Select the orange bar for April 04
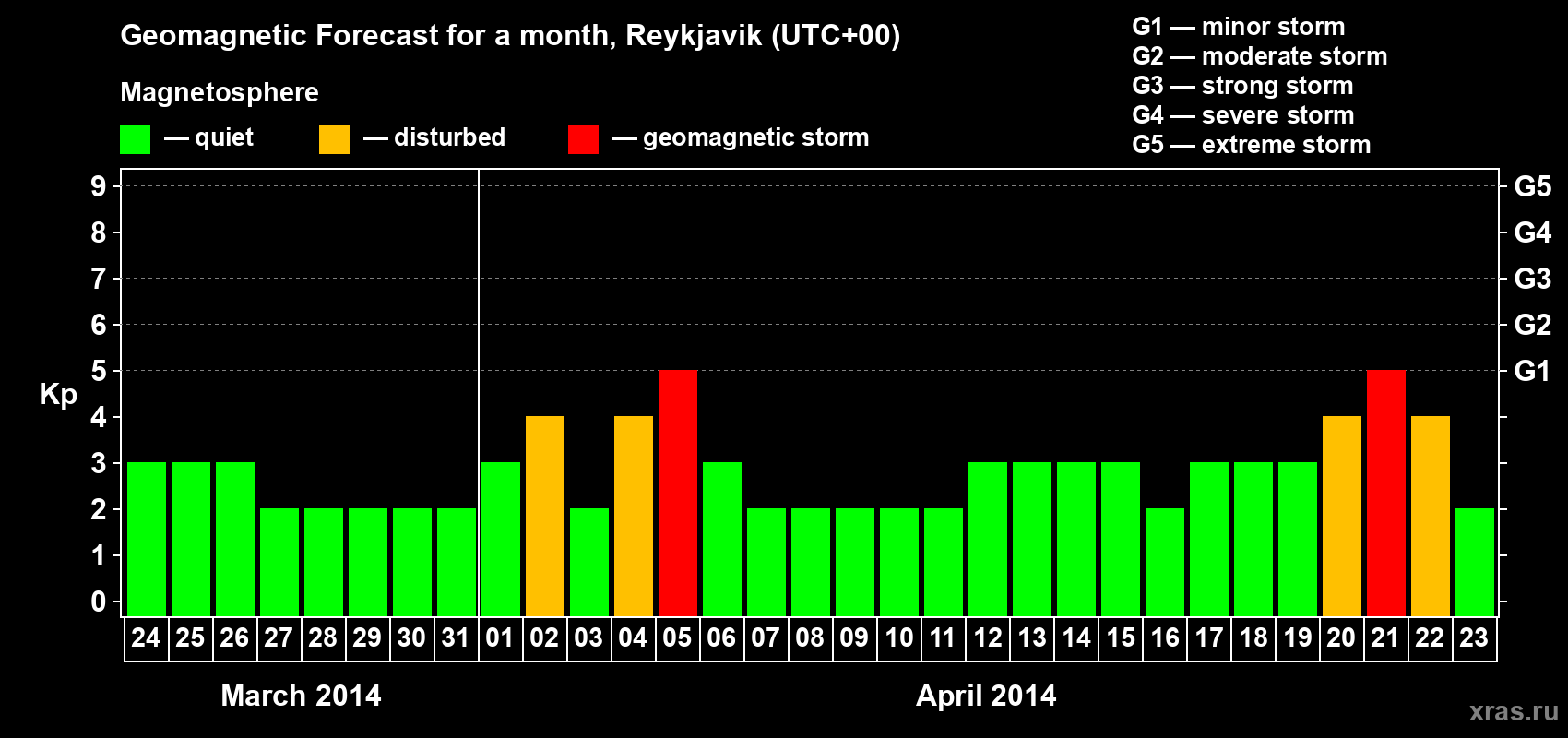The width and height of the screenshot is (1568, 738). point(634,516)
